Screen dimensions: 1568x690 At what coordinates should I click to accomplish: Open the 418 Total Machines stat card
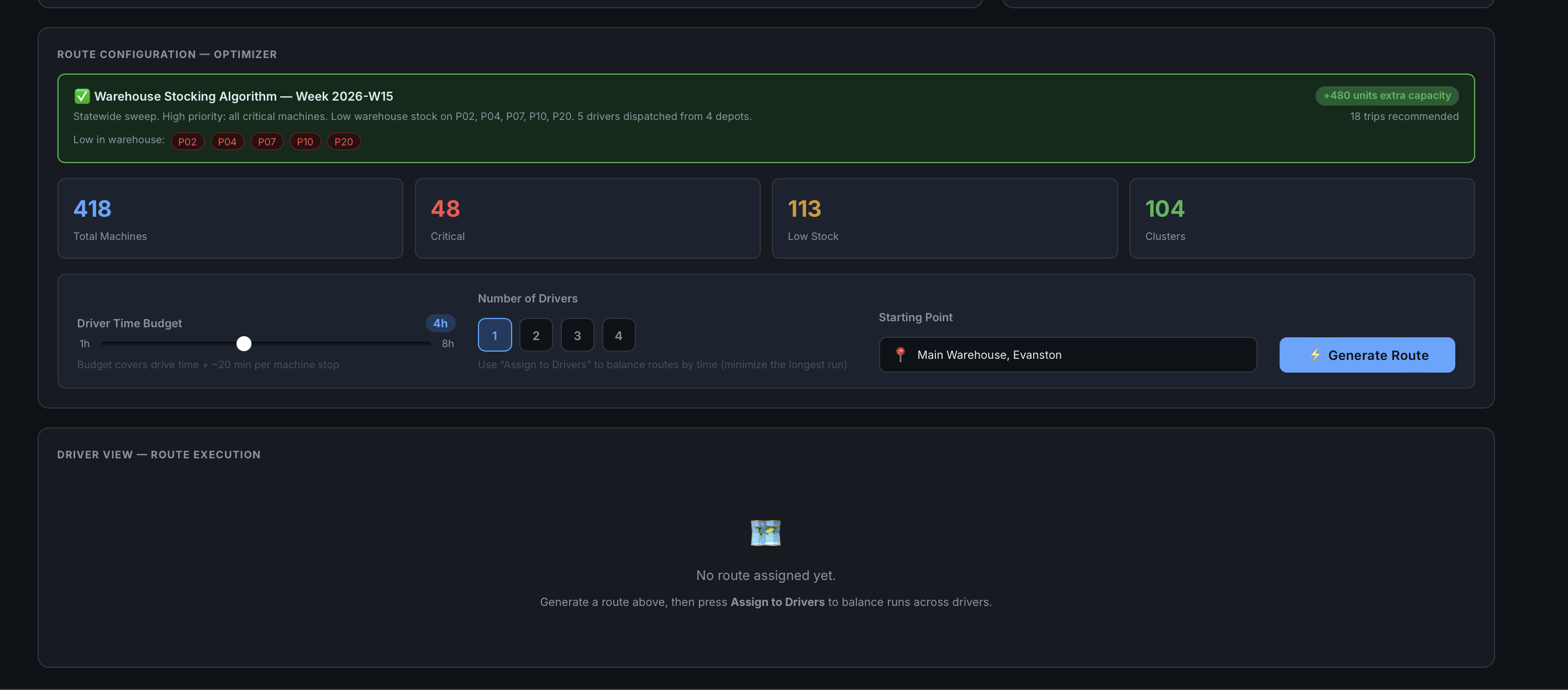(230, 218)
